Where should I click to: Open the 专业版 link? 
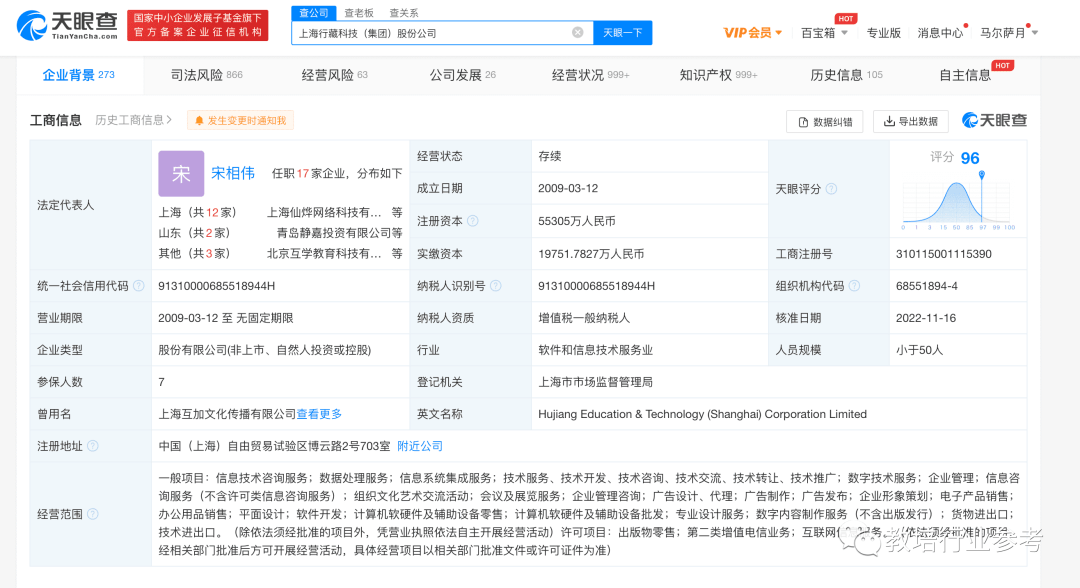click(883, 32)
